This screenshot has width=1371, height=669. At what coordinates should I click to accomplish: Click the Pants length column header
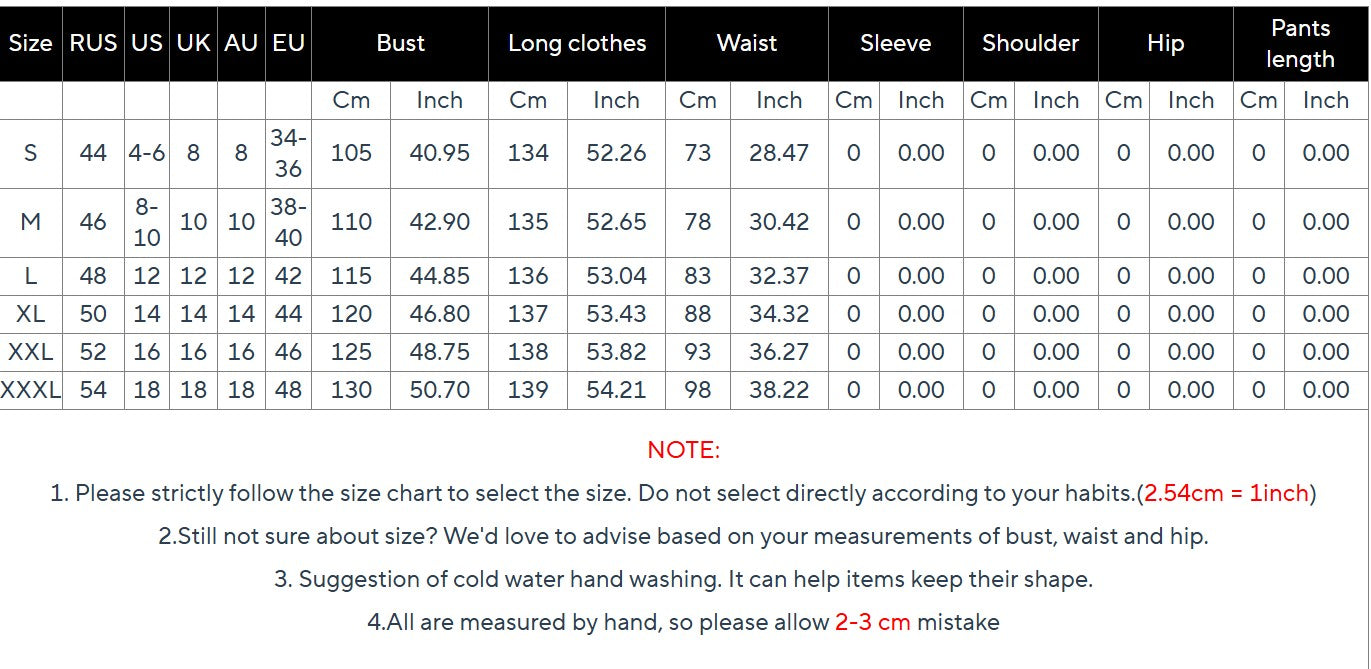[x=1300, y=44]
